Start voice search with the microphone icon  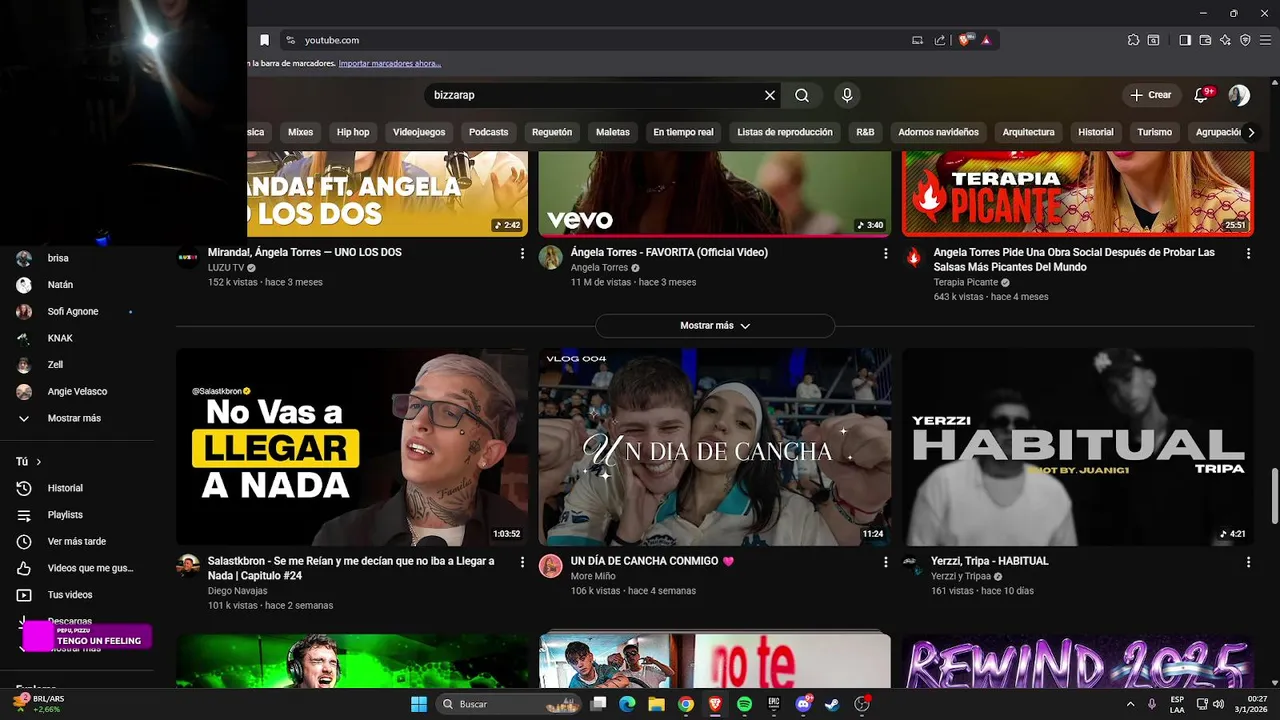click(847, 95)
